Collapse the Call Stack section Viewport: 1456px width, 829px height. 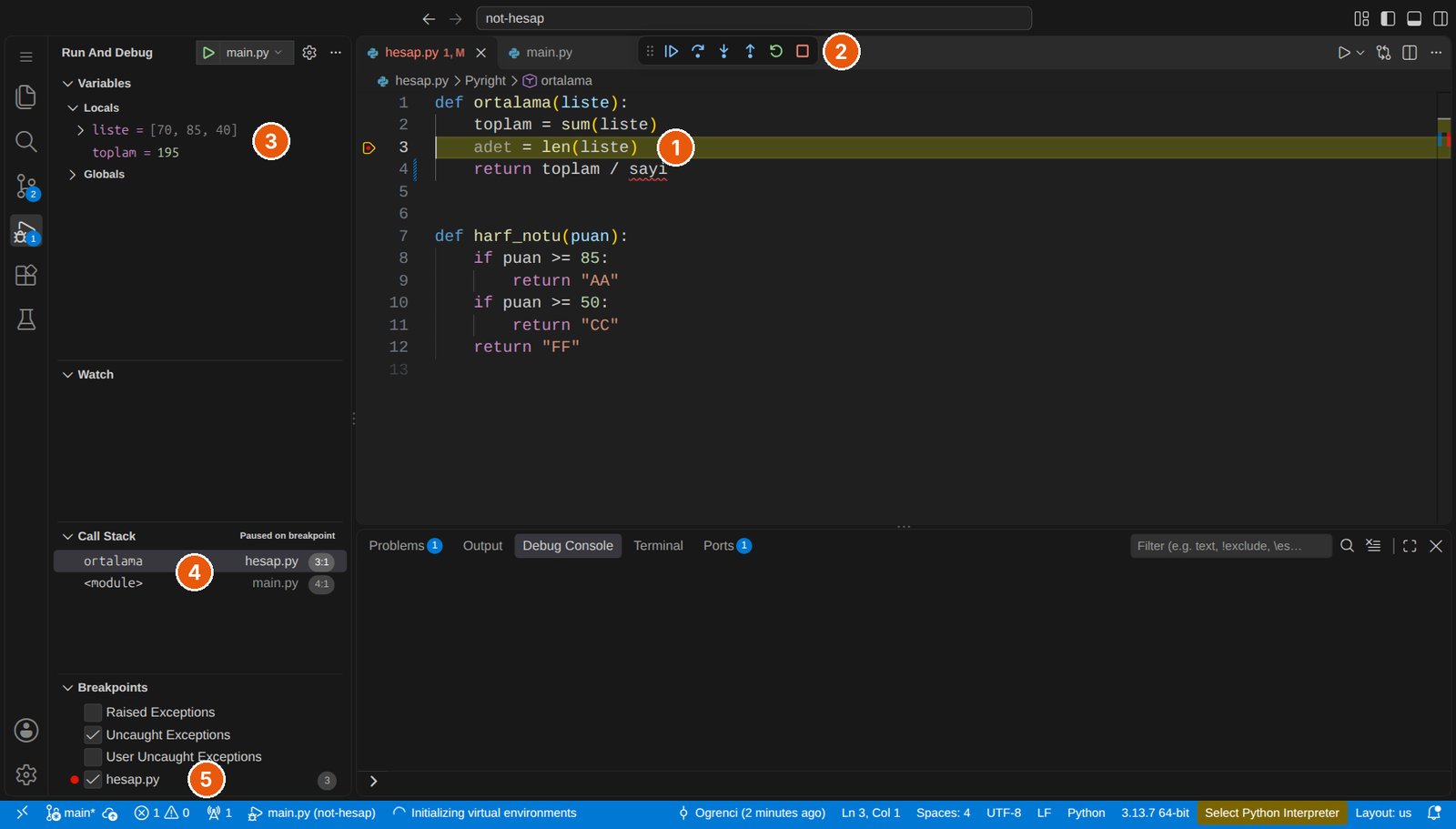coord(67,537)
